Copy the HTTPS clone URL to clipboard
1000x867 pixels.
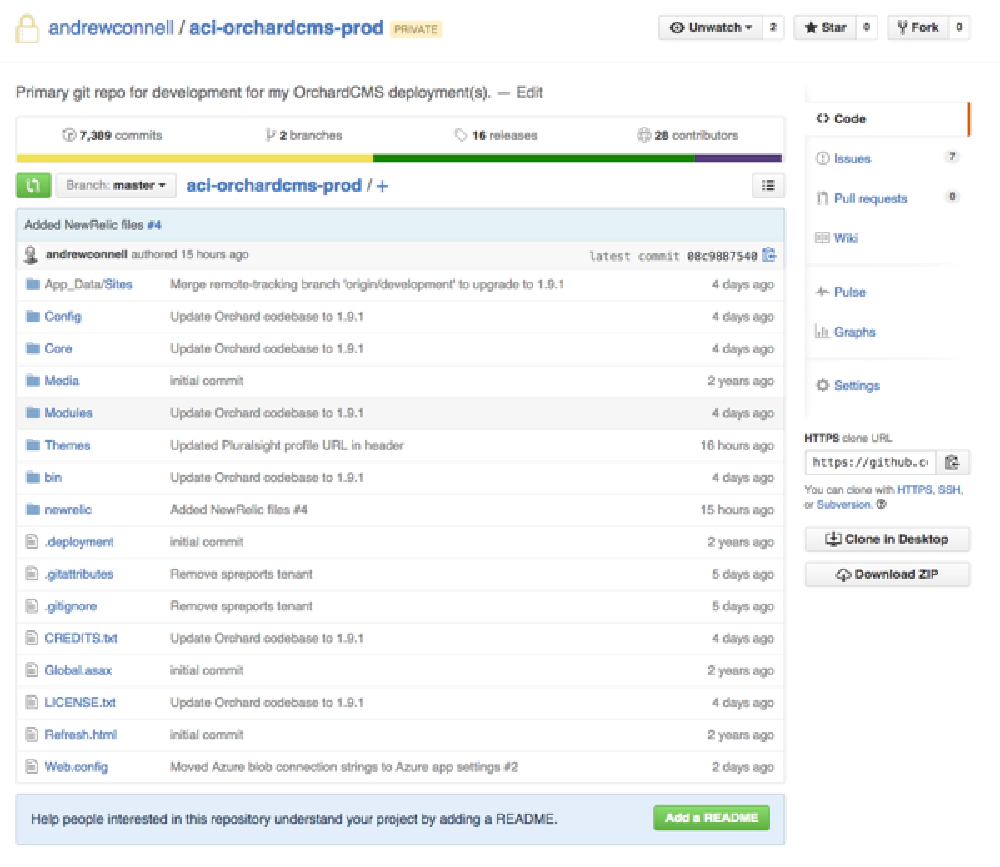click(952, 462)
